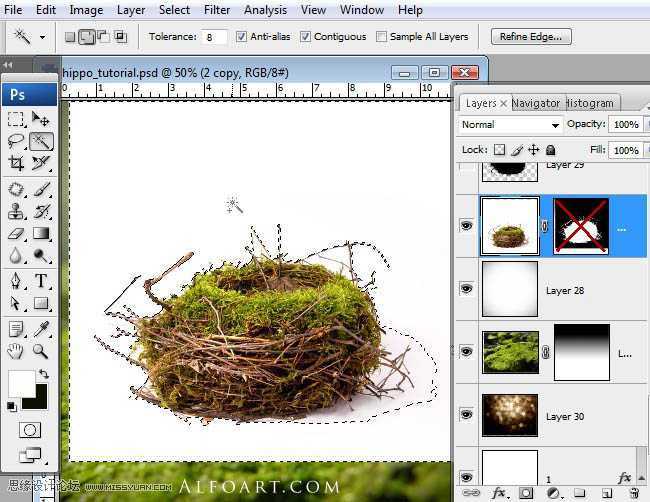Disable the Contiguous option
This screenshot has width=650, height=502.
click(305, 36)
